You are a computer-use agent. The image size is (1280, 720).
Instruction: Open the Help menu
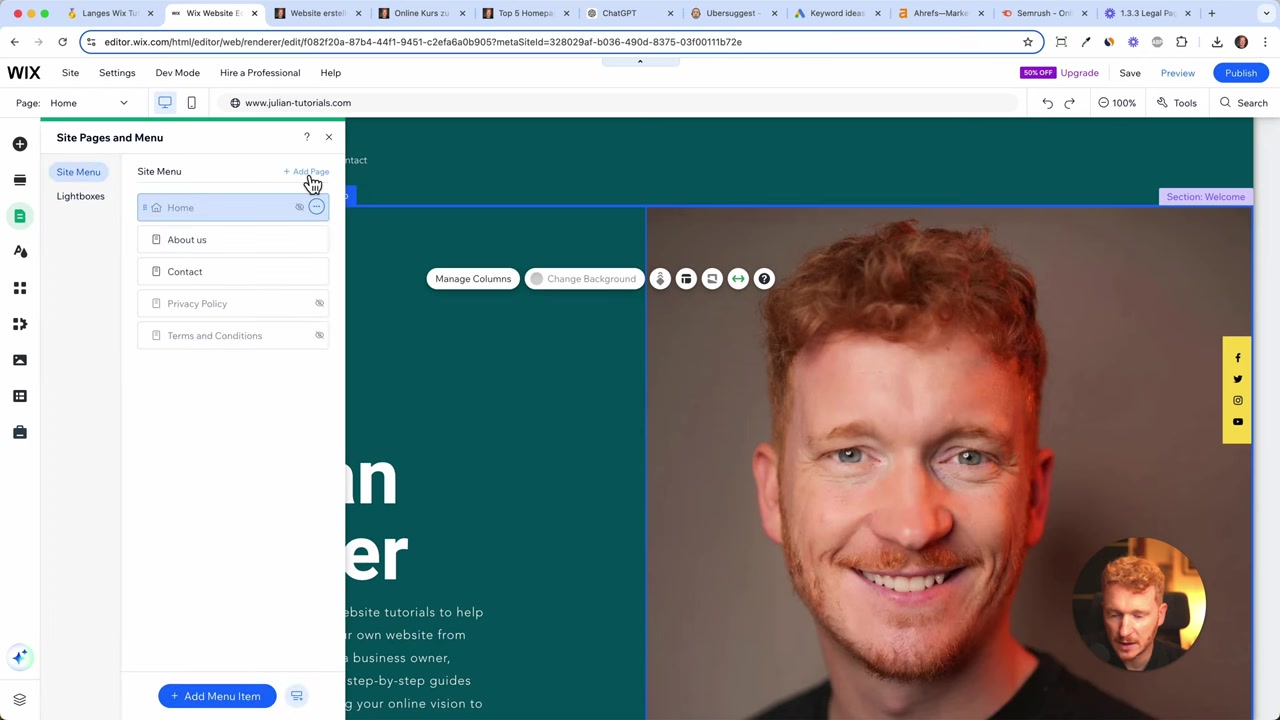click(330, 73)
